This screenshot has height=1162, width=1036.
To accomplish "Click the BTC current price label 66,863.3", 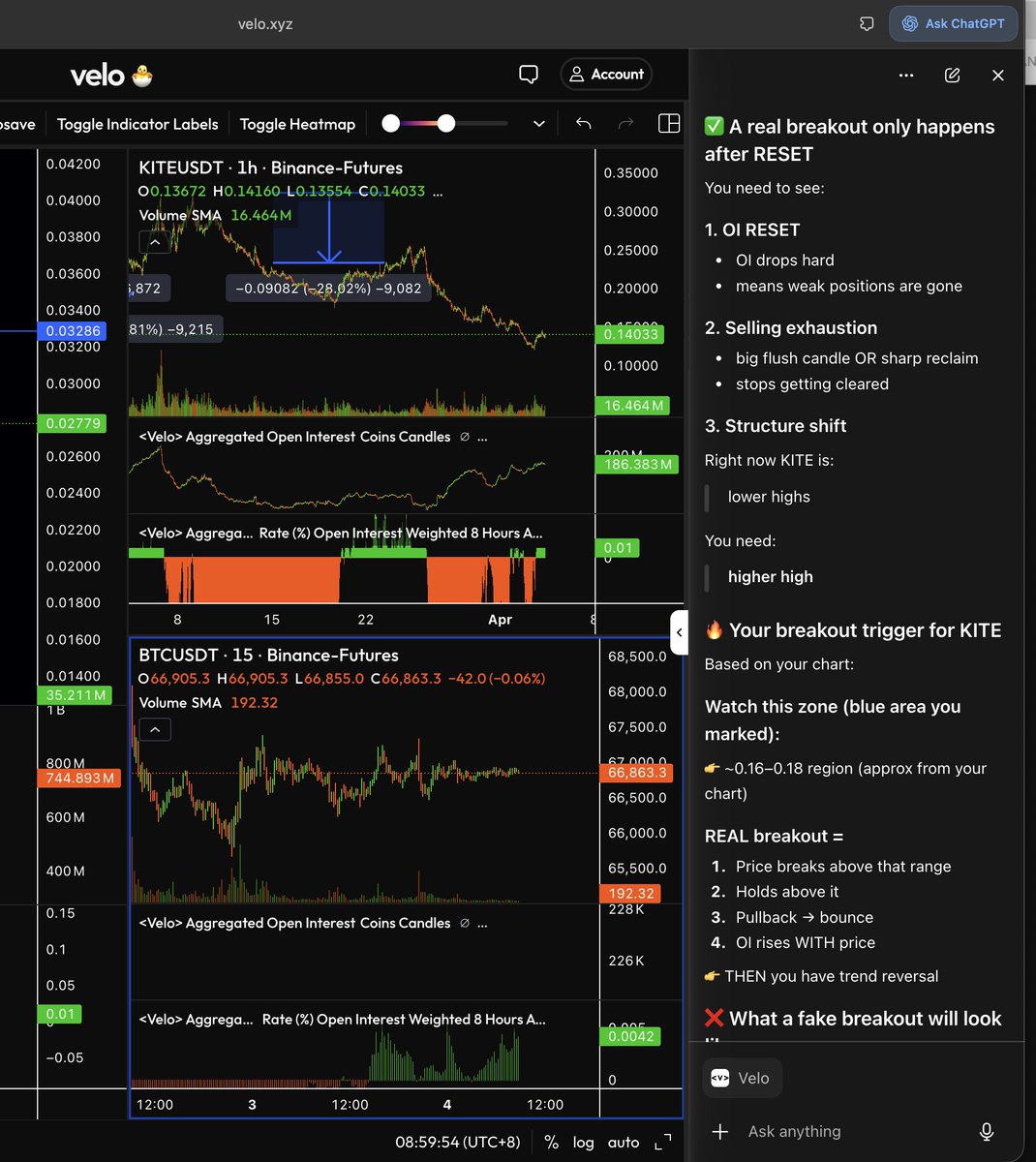I will [637, 773].
